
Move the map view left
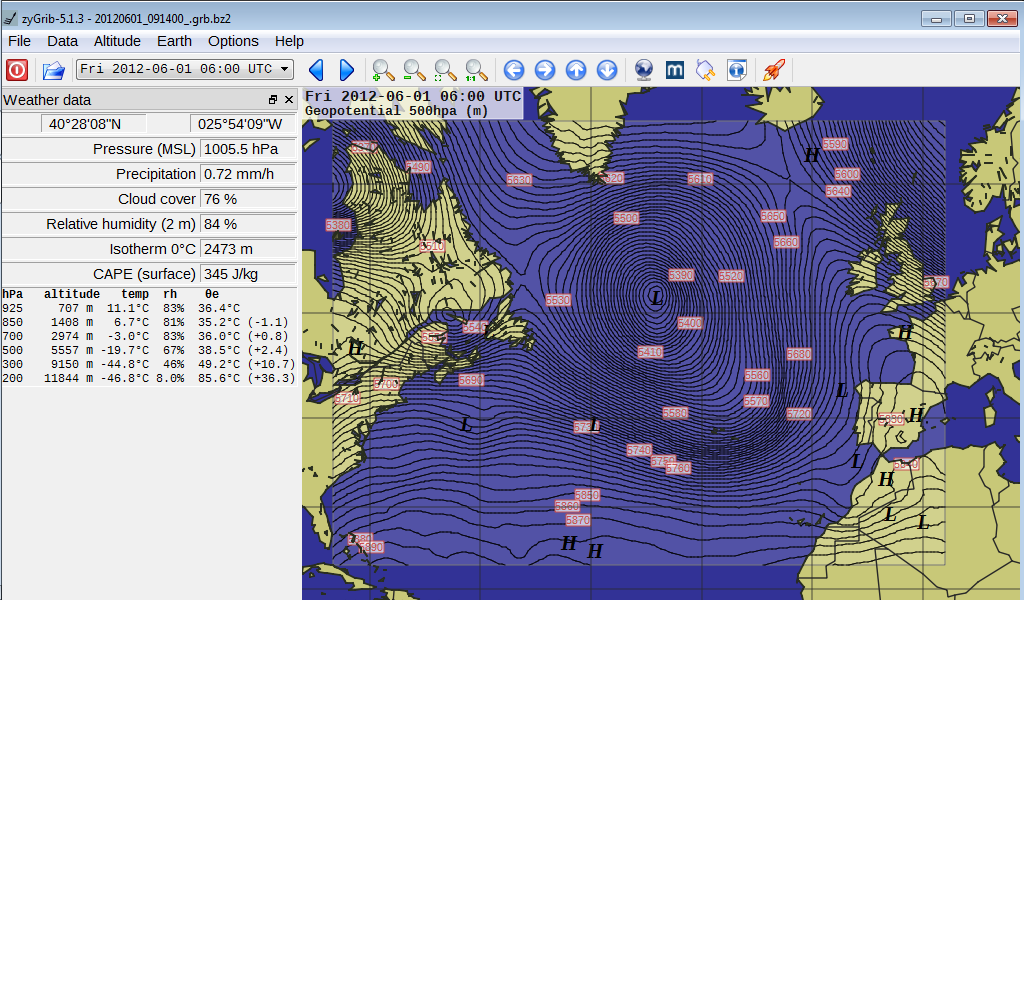pos(514,70)
